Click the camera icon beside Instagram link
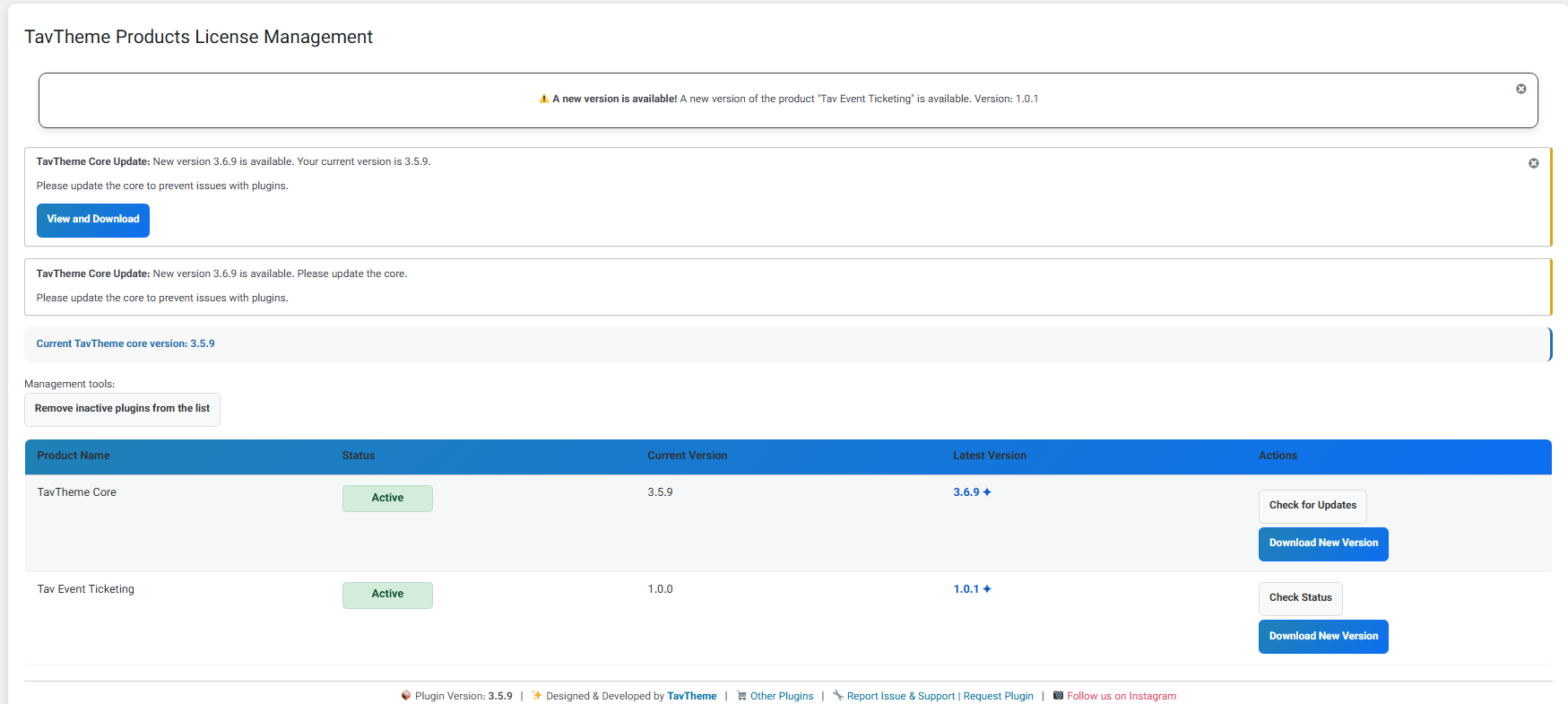 pos(1058,695)
